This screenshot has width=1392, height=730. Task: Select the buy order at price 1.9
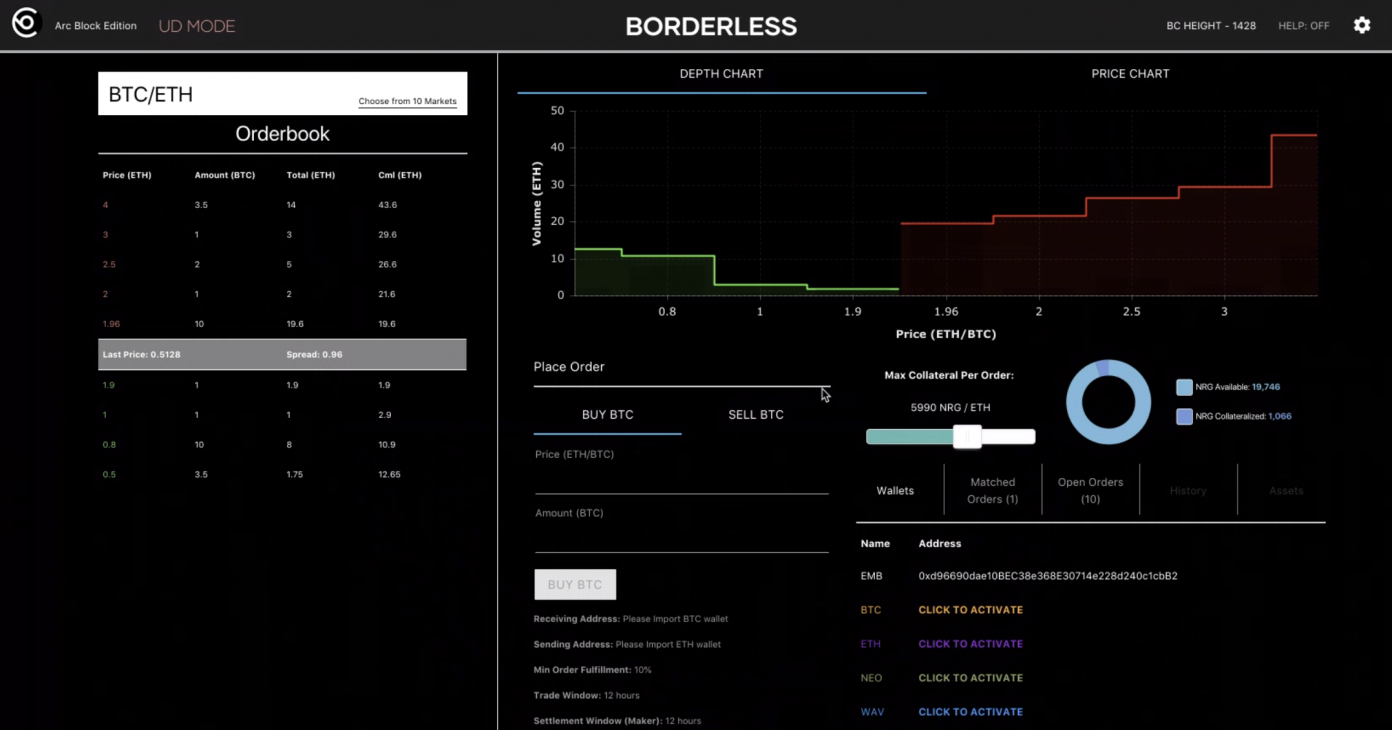pyautogui.click(x=282, y=385)
